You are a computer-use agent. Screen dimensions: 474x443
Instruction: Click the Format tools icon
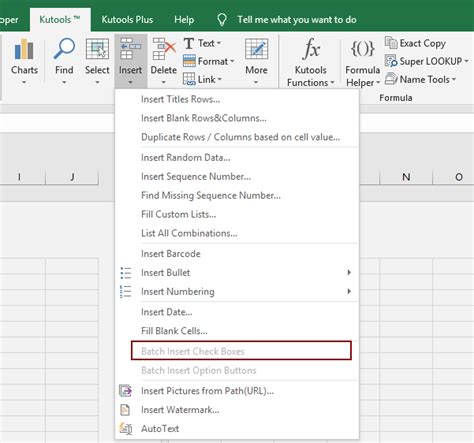pos(189,61)
